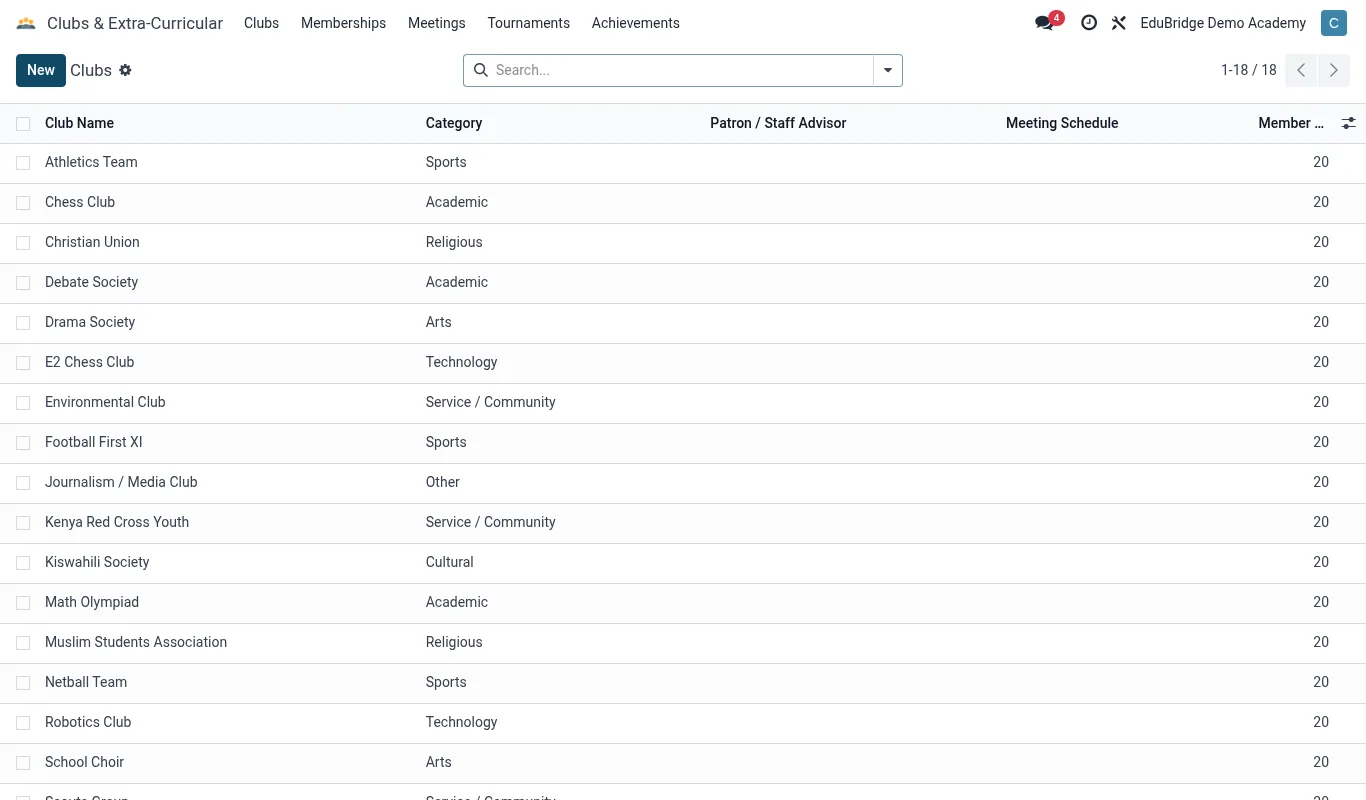Open the Math Olympiad record
1366x800 pixels.
coord(92,602)
